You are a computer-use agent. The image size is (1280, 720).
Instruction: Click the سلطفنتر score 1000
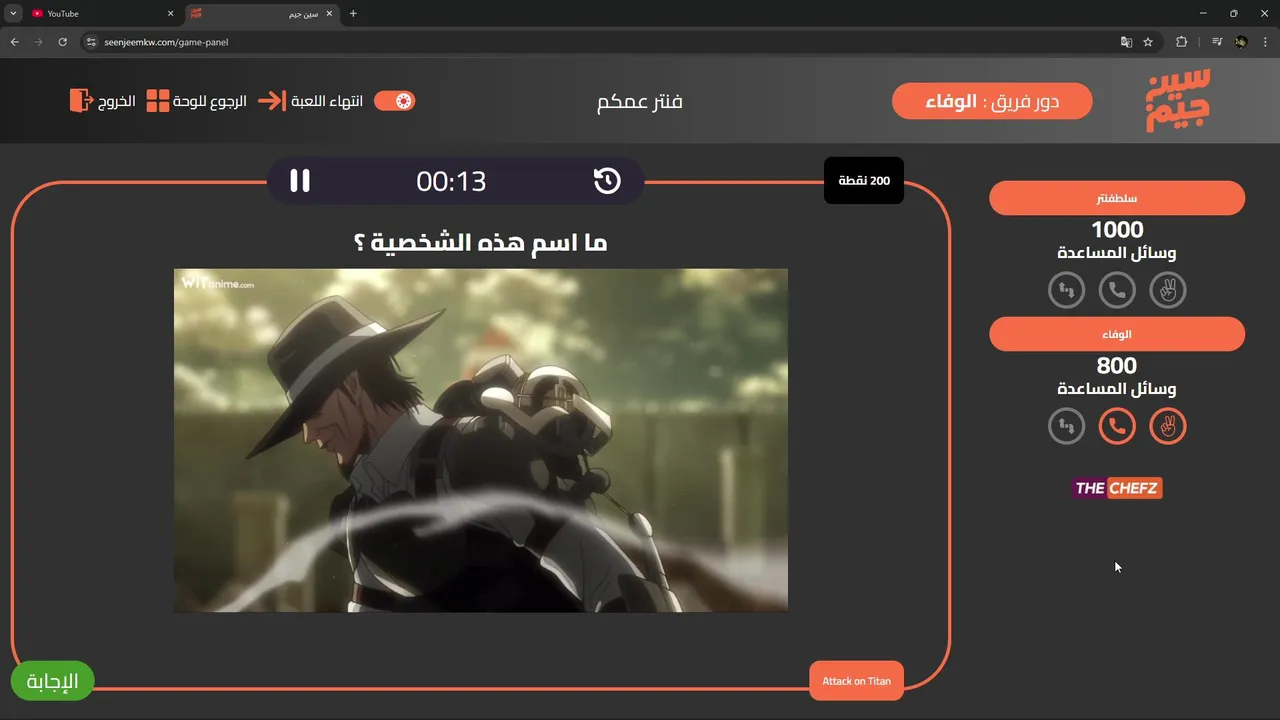point(1117,230)
